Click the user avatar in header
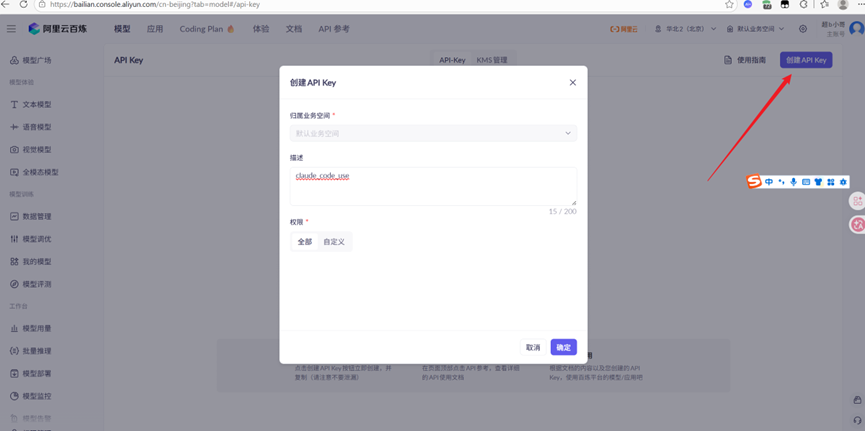 (857, 29)
